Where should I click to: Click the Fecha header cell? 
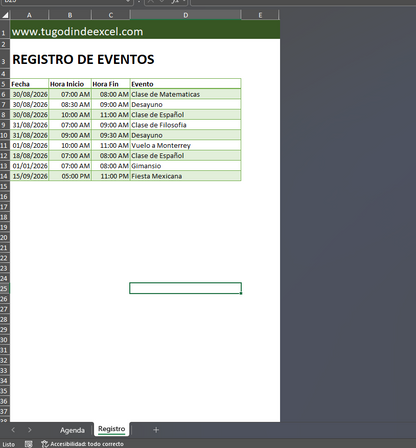29,84
